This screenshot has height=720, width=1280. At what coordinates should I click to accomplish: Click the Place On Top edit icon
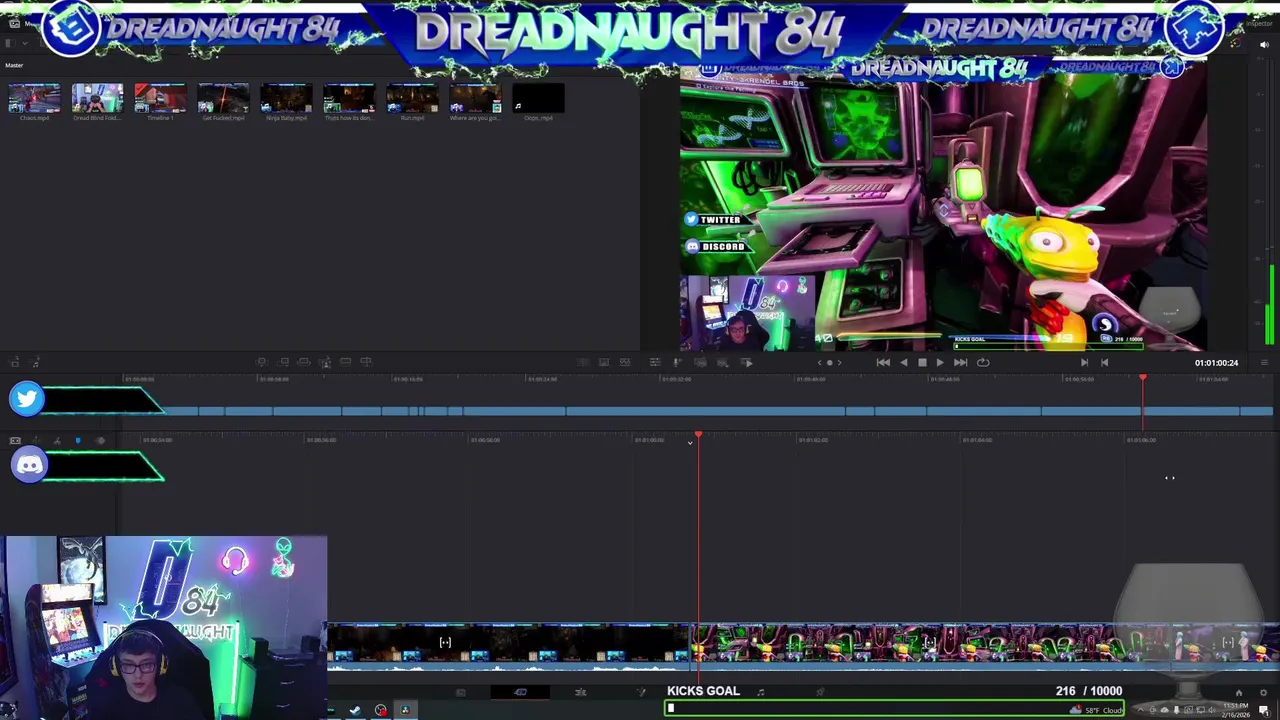click(x=346, y=362)
